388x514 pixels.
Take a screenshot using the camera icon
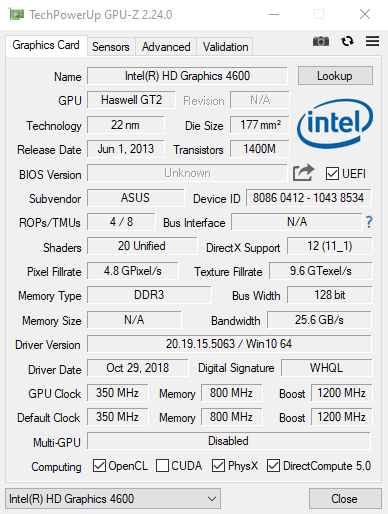(321, 41)
